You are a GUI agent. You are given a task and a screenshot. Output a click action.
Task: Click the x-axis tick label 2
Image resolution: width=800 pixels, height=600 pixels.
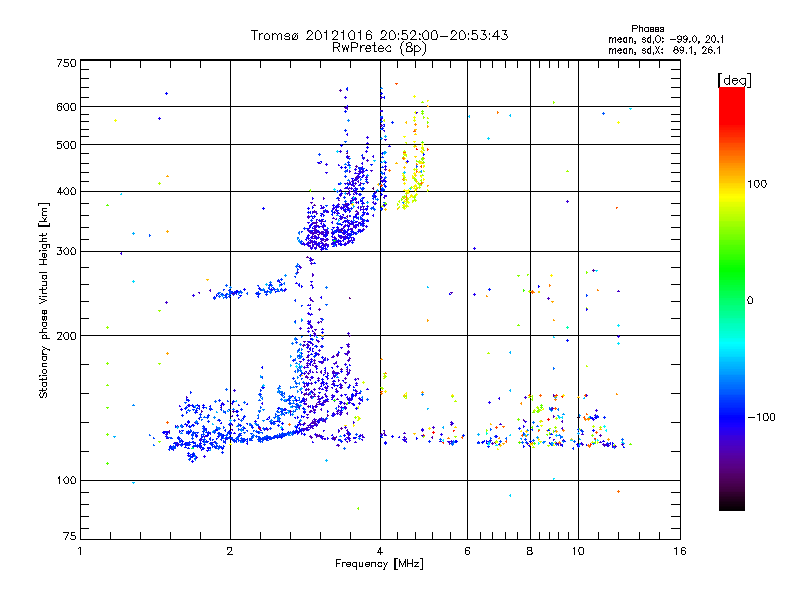click(230, 551)
